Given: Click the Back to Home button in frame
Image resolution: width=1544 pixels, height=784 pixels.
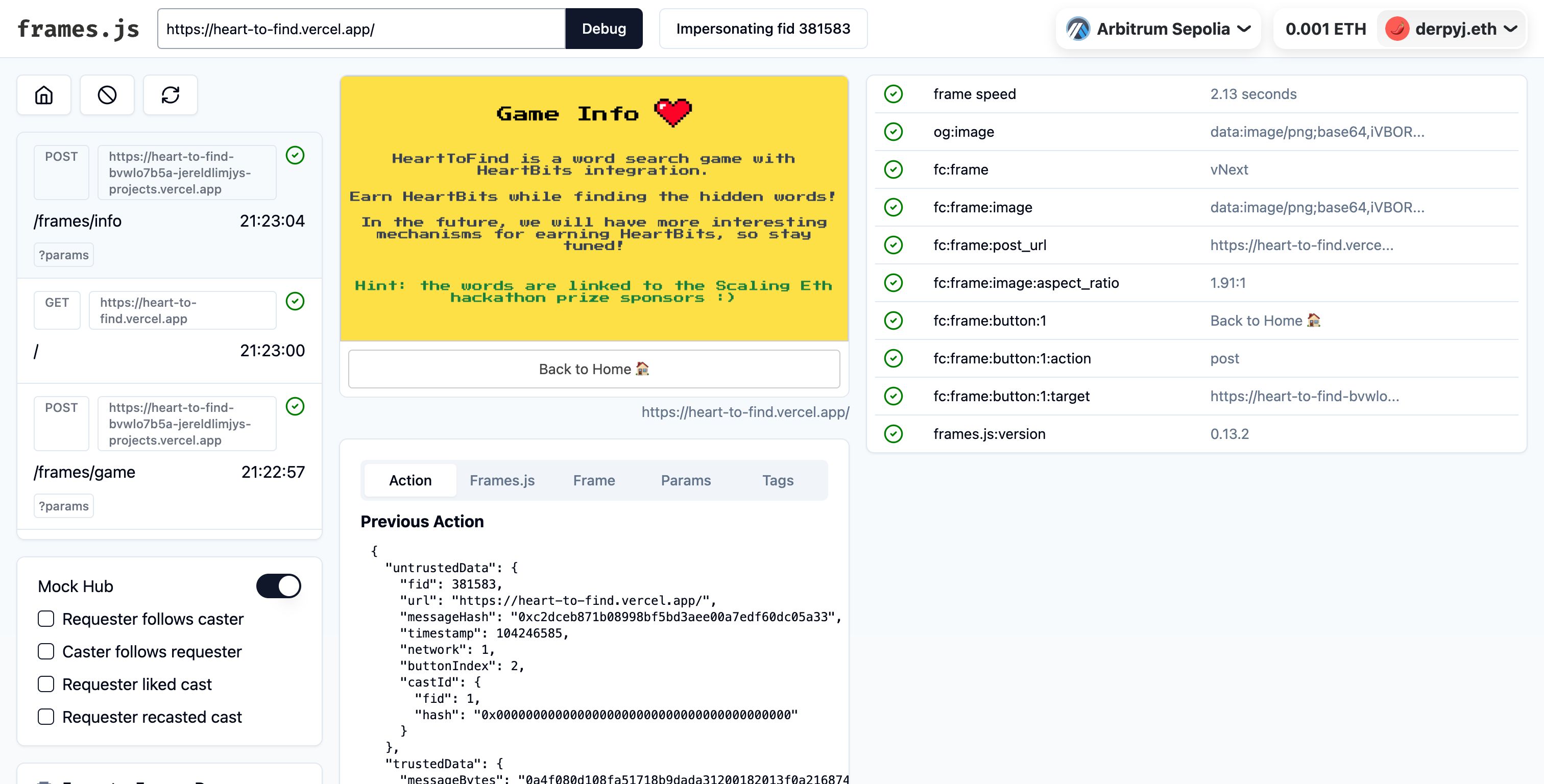Looking at the screenshot, I should point(594,368).
